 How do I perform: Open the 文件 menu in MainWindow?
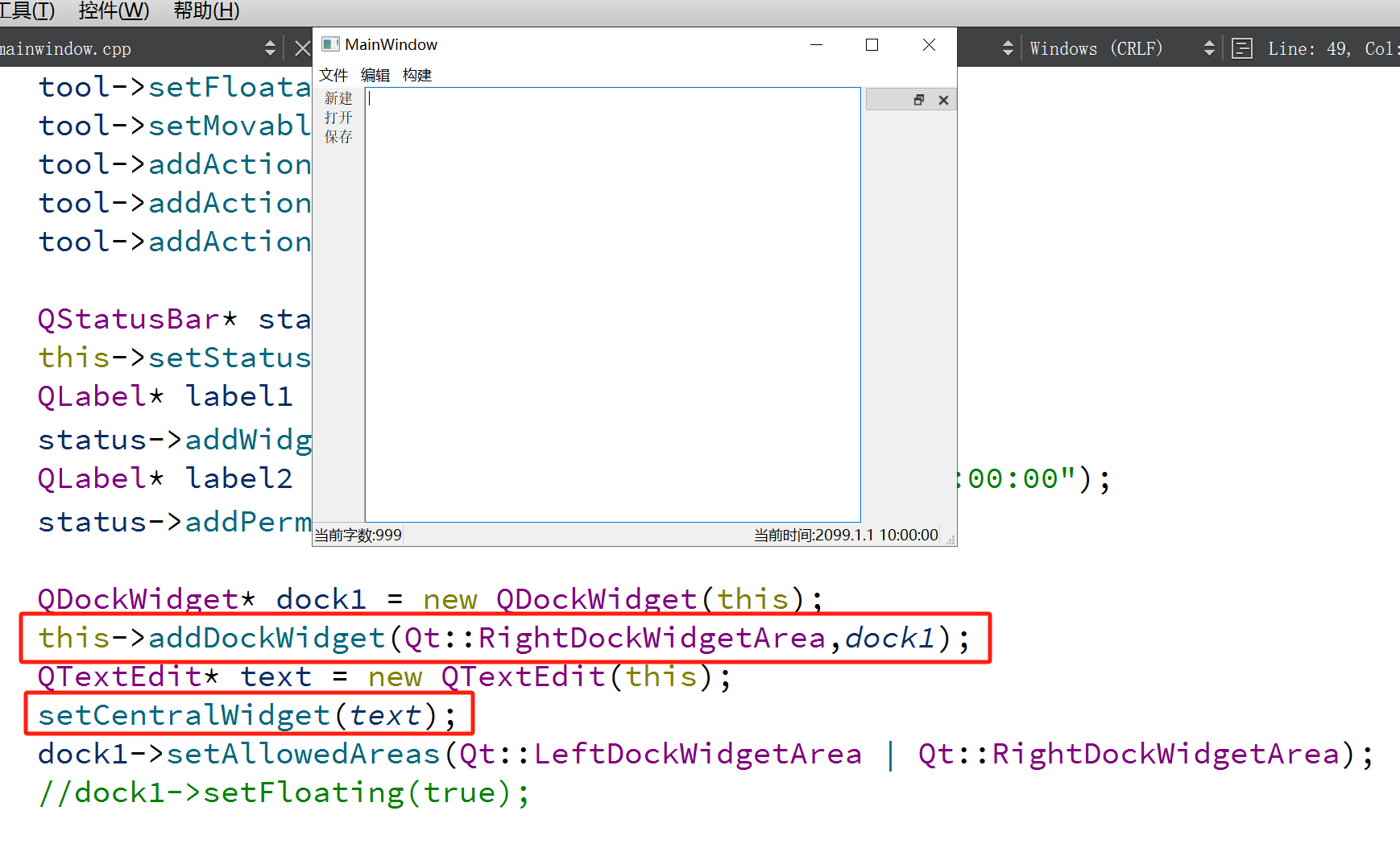click(x=333, y=75)
